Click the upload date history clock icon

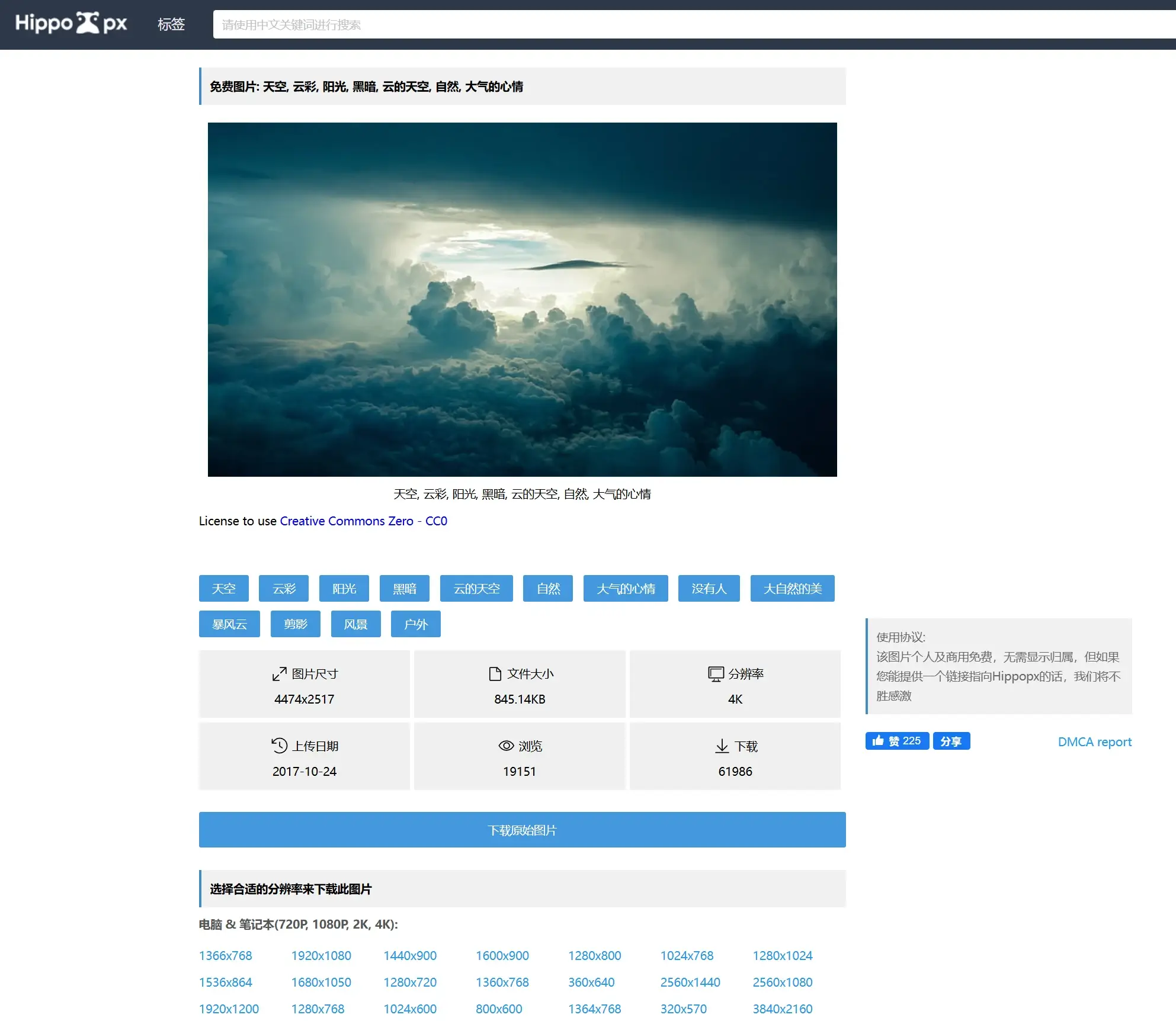point(279,746)
